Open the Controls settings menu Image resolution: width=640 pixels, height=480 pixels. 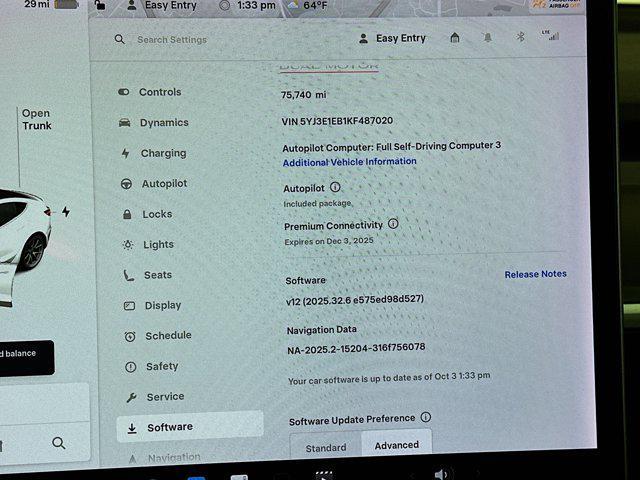(x=159, y=92)
